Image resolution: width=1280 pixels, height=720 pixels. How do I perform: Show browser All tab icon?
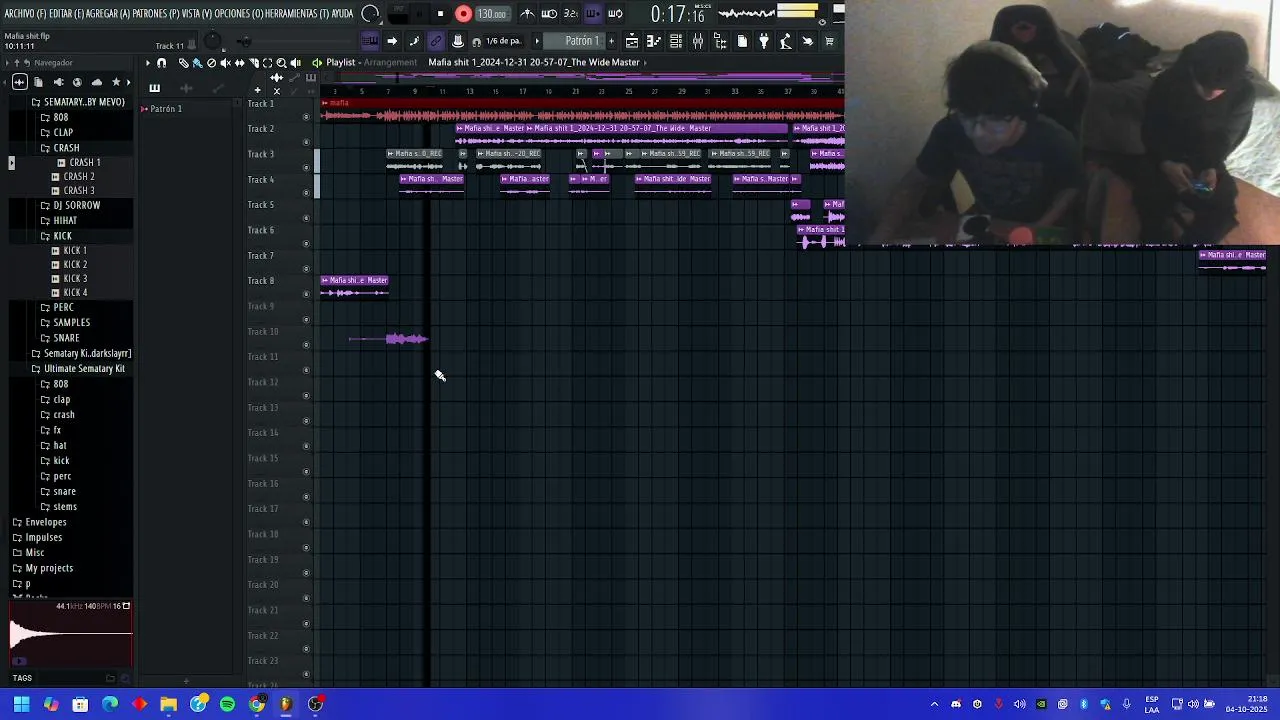tap(19, 82)
